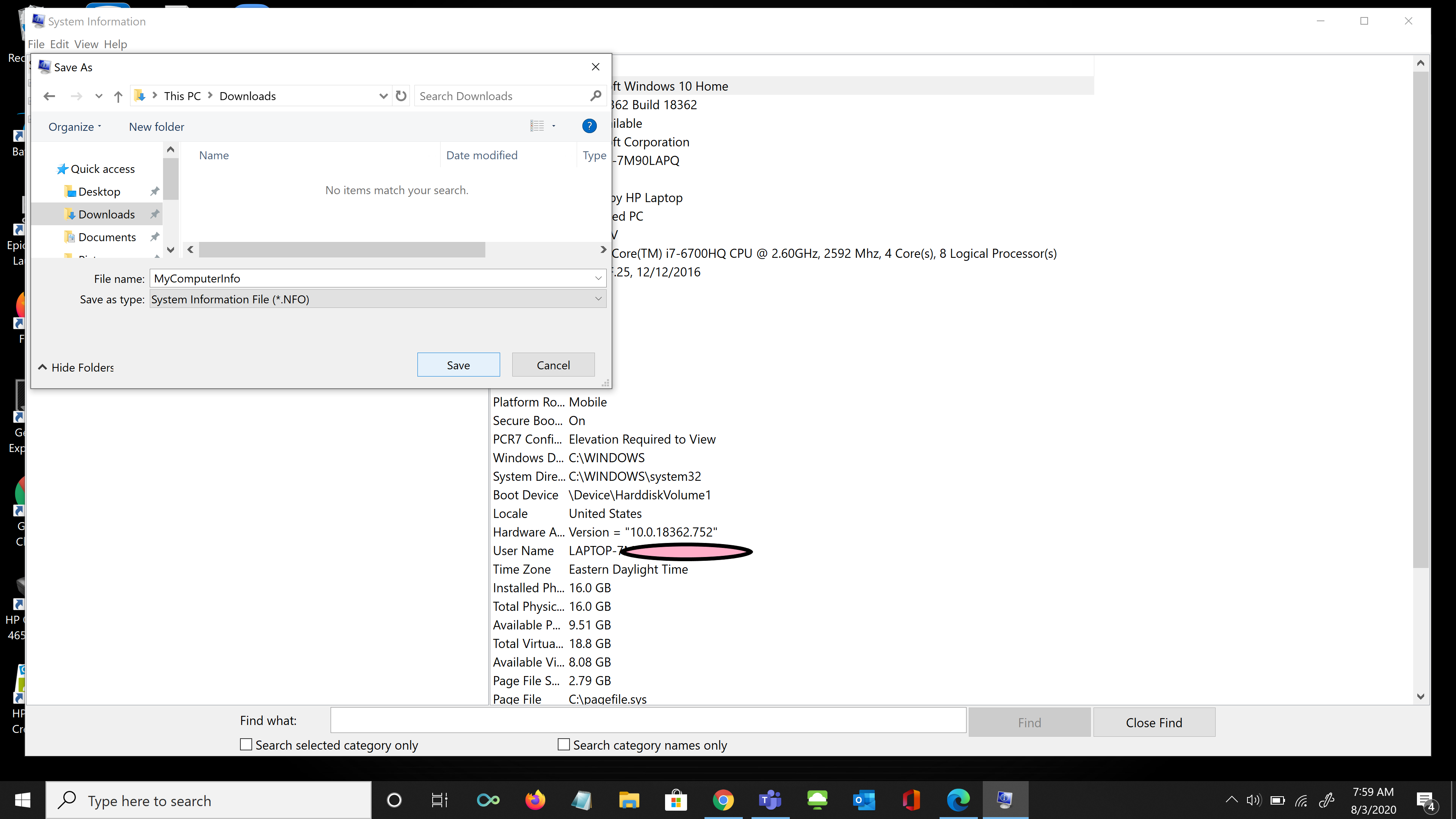Click the pin icon next to Documents
The height and width of the screenshot is (819, 1456).
[x=154, y=237]
